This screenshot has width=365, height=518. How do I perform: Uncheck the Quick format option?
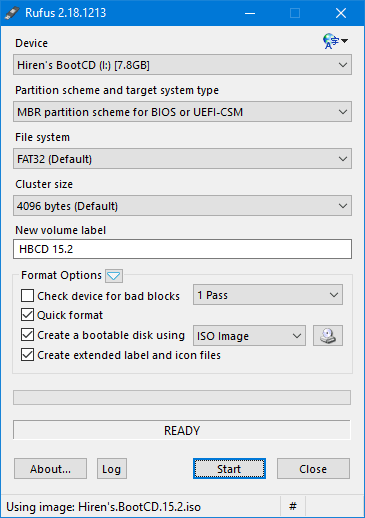point(27,315)
